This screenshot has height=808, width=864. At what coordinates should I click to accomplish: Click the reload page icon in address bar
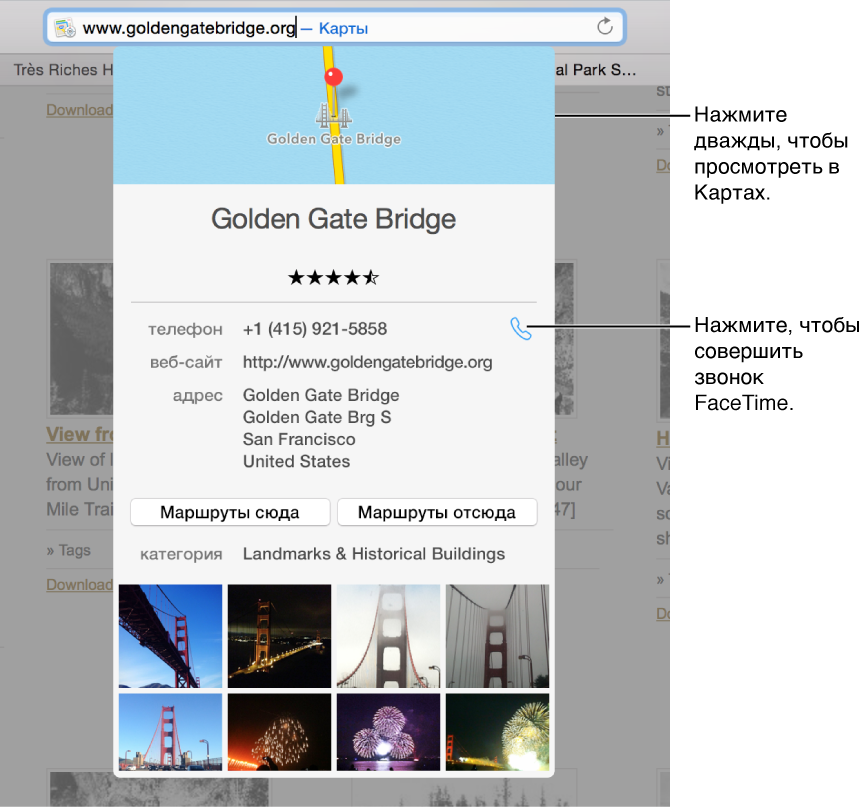[604, 26]
